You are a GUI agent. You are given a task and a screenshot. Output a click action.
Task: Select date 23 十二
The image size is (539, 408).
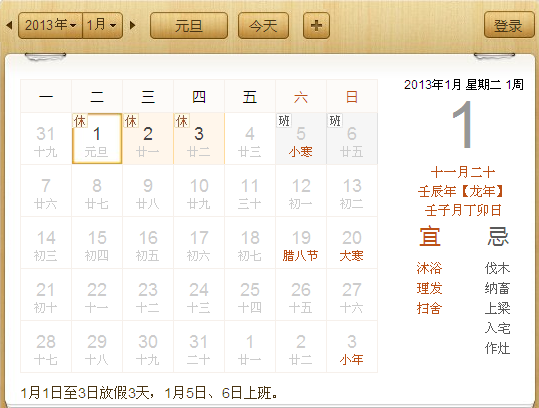click(x=148, y=295)
